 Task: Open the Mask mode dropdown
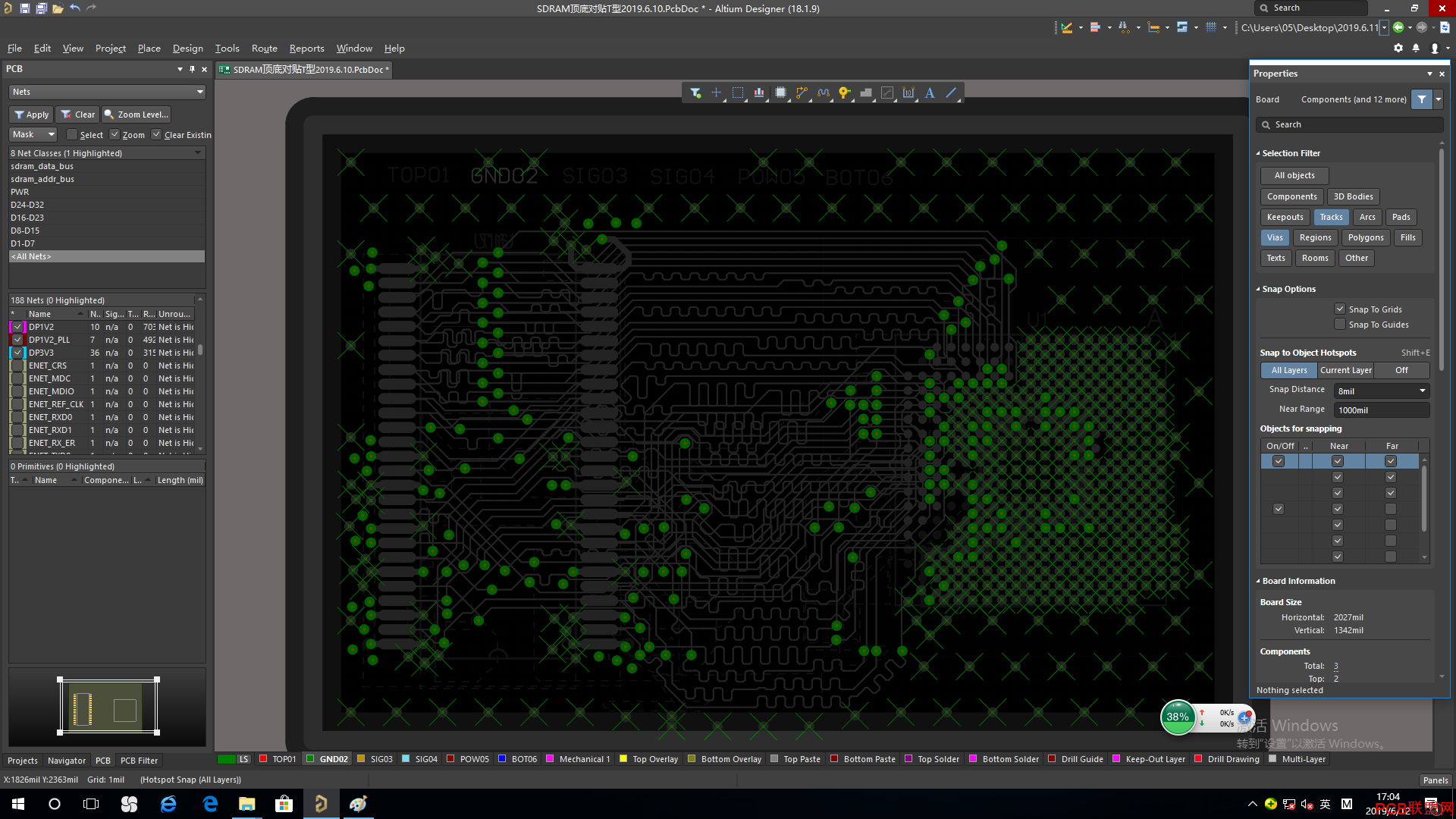[33, 134]
